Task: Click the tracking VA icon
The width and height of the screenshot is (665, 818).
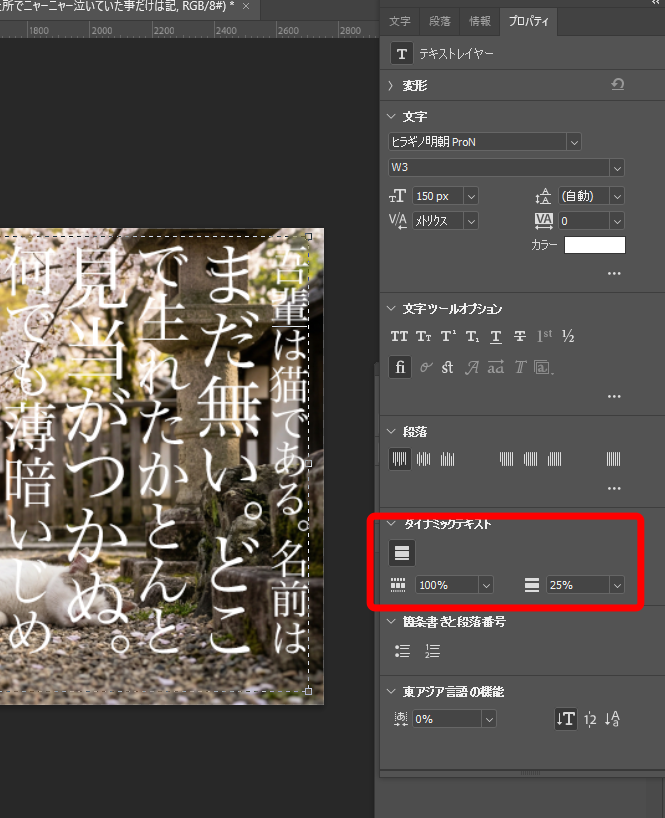Action: pos(543,221)
